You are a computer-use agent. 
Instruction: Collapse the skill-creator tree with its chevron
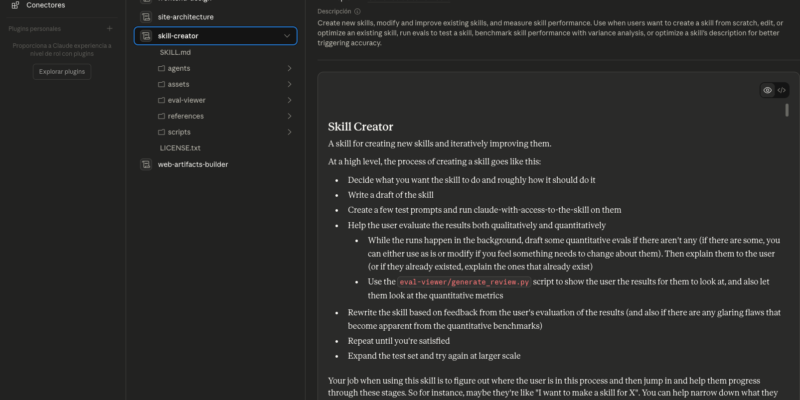(288, 36)
